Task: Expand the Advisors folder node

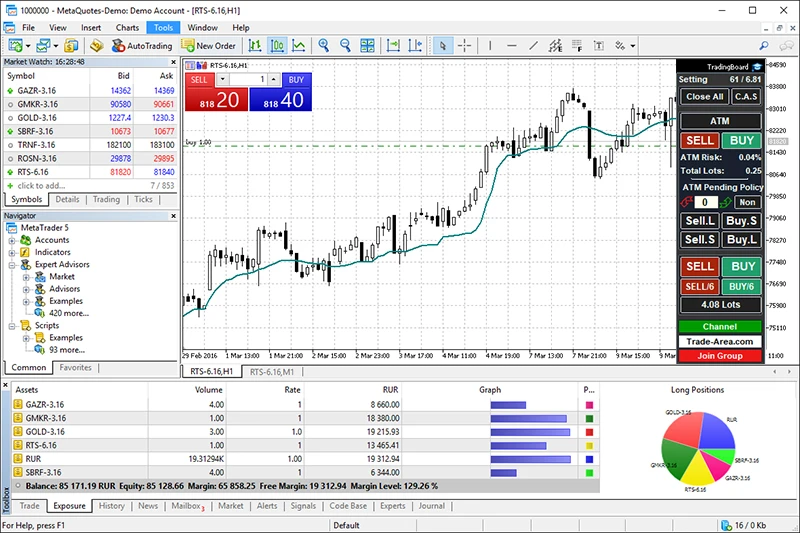Action: [x=26, y=289]
